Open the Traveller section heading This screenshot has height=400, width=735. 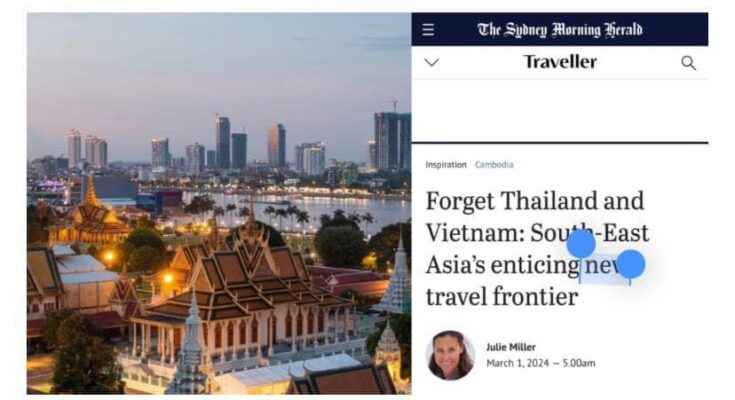[x=560, y=62]
